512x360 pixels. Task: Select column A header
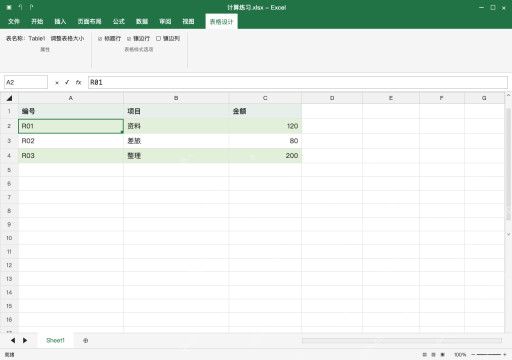click(71, 98)
